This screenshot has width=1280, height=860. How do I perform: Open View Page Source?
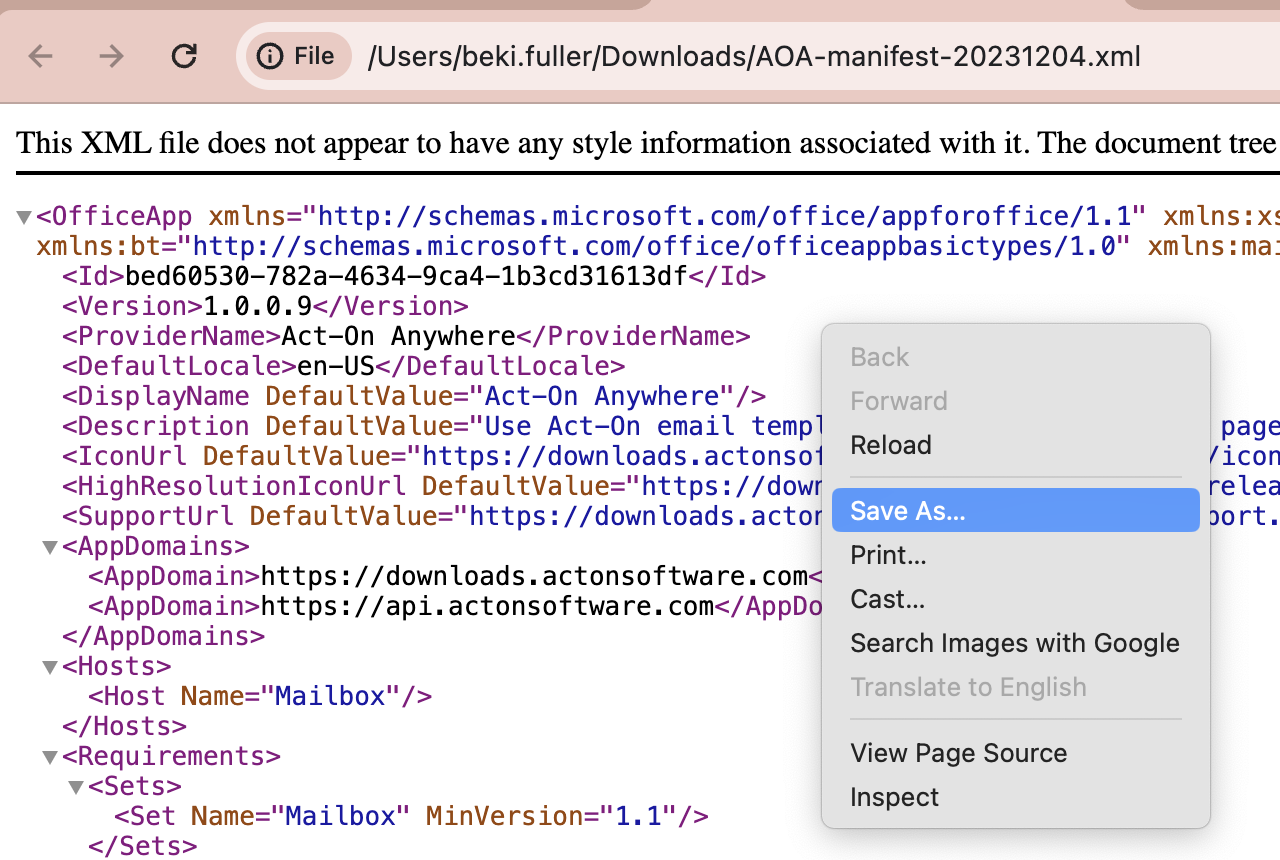(958, 753)
